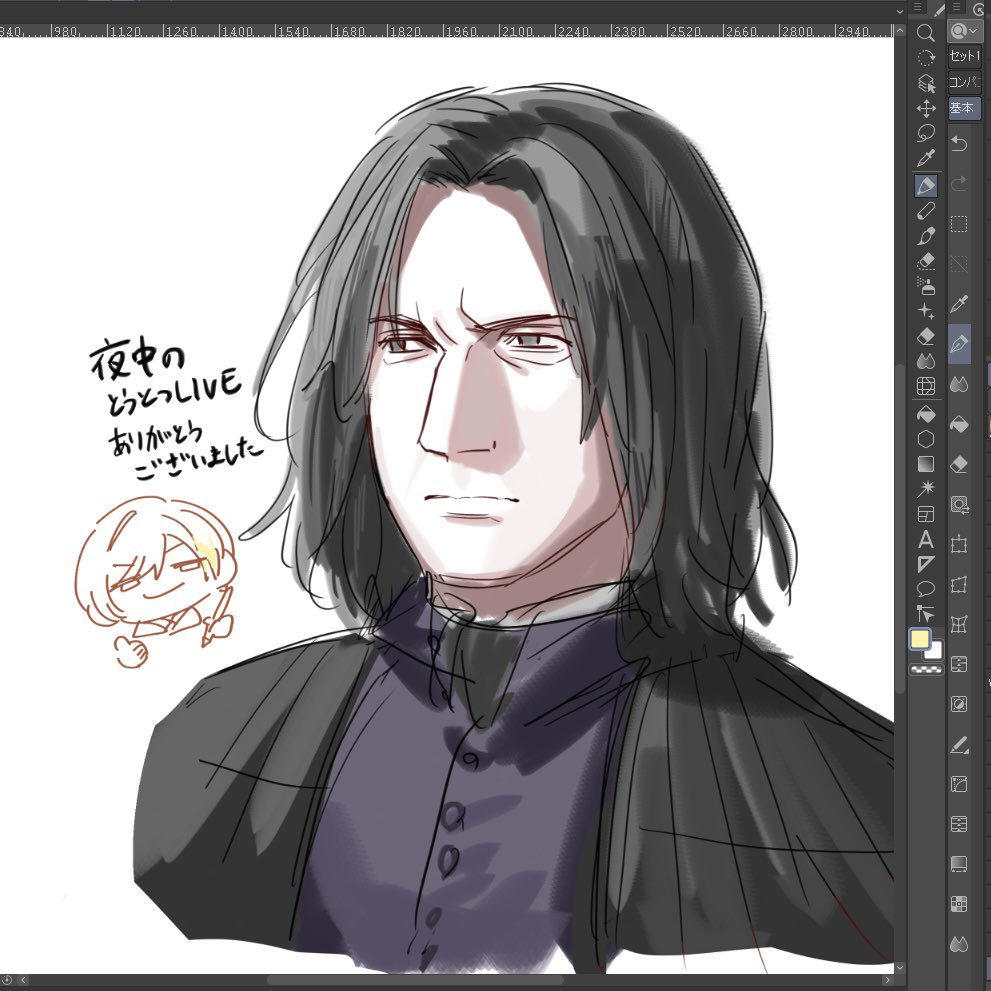This screenshot has width=991, height=991.
Task: Select the Move layer tool
Action: (x=925, y=108)
